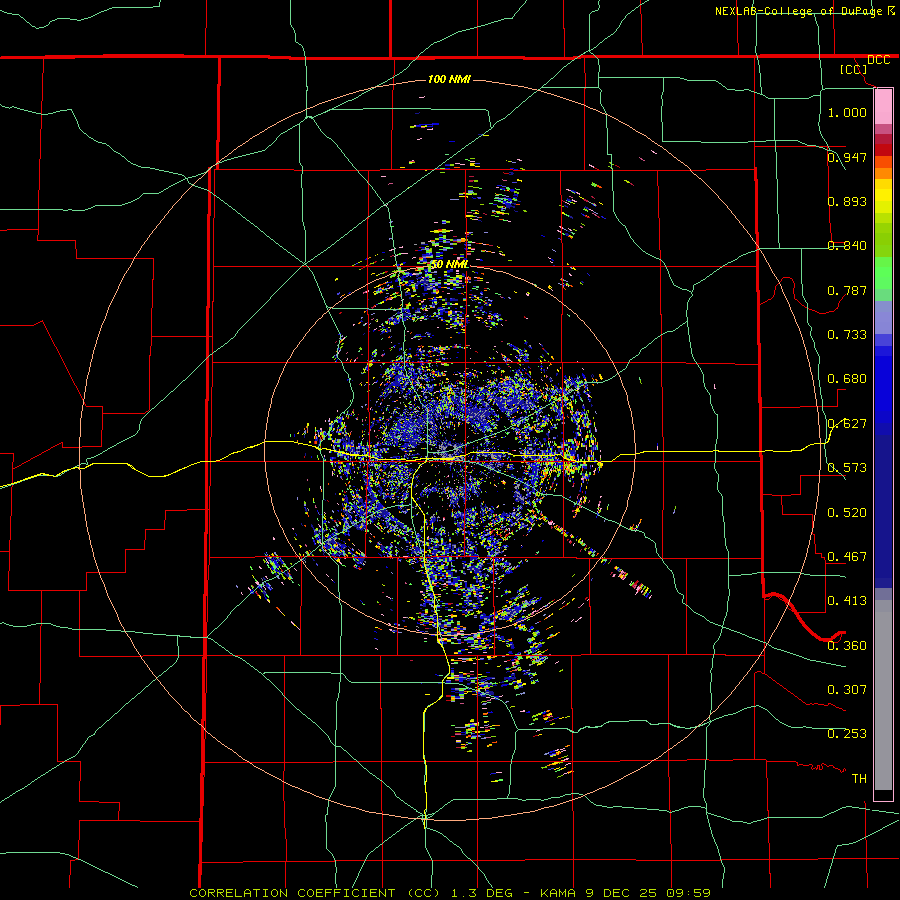Click the 50 NMI range ring label
Image resolution: width=900 pixels, height=900 pixels.
[x=449, y=265]
